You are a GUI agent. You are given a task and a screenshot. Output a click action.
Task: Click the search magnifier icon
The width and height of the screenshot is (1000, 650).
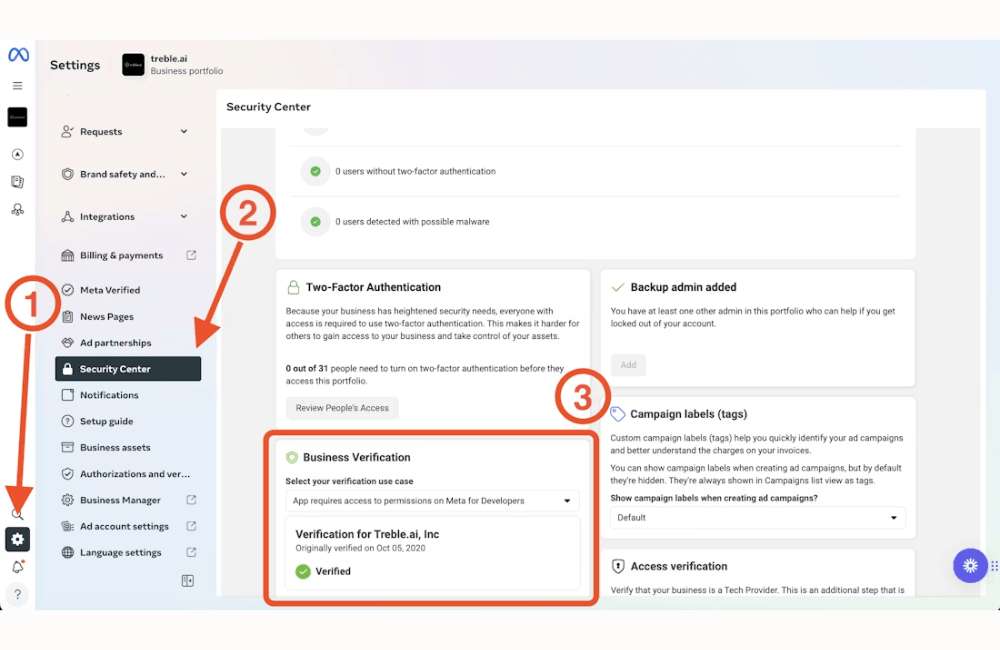[x=17, y=514]
